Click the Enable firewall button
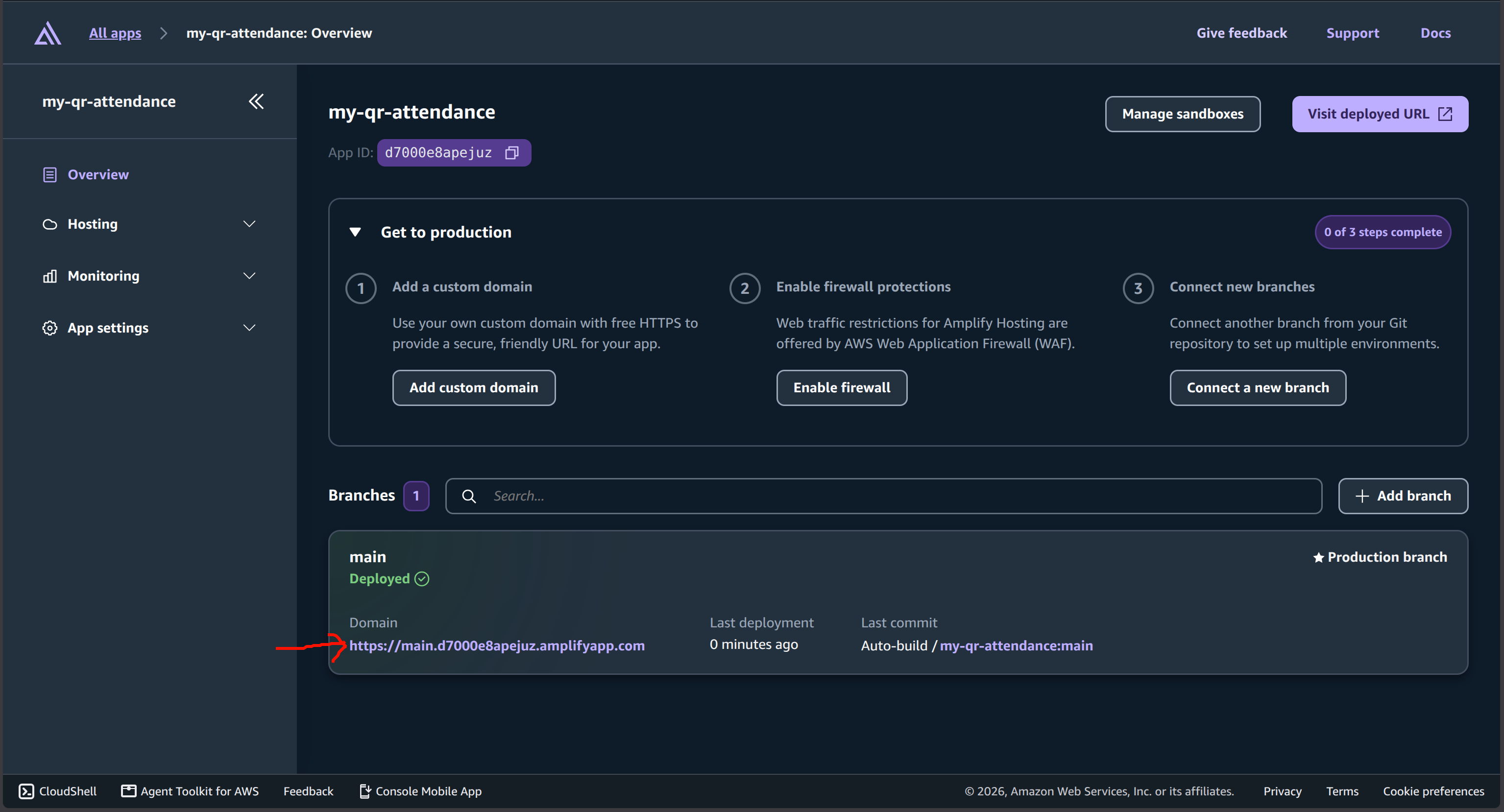1504x812 pixels. [841, 387]
